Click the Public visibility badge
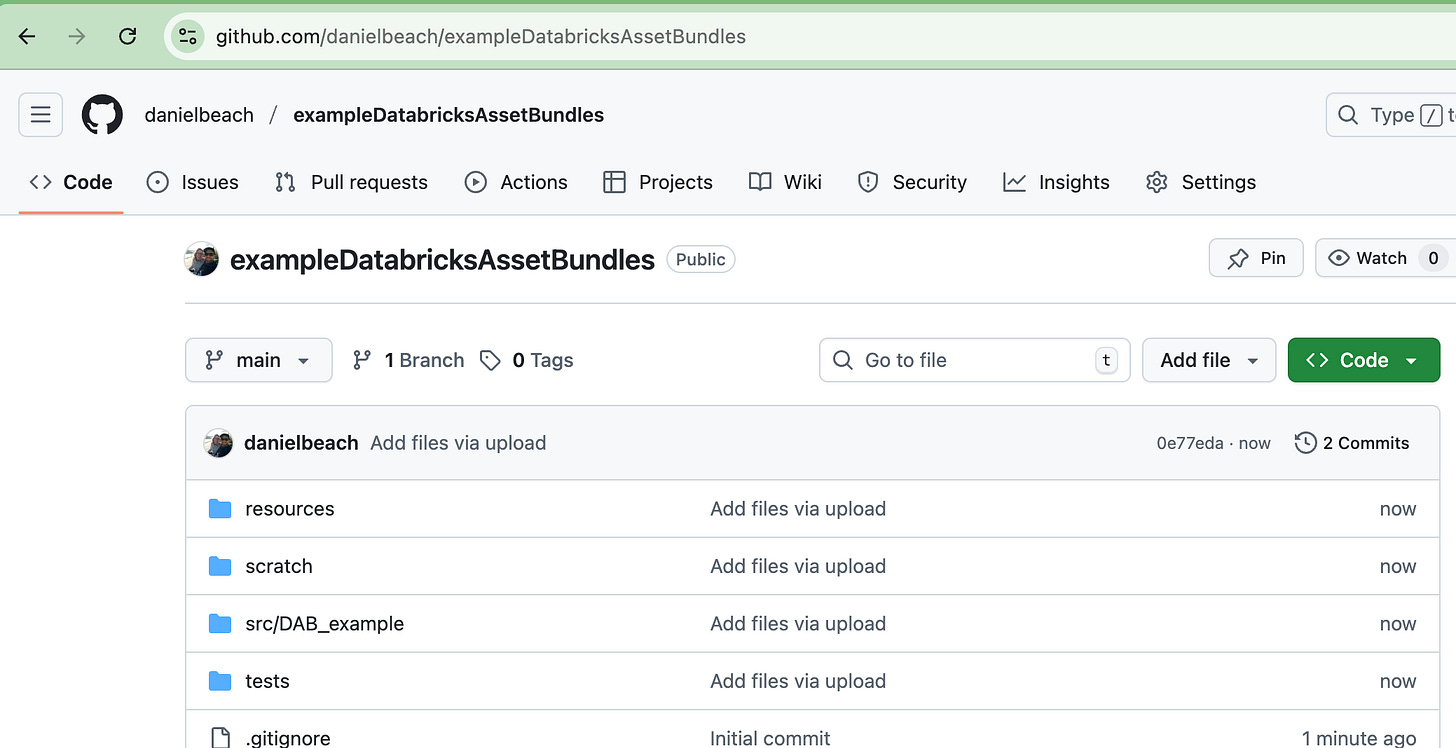The width and height of the screenshot is (1456, 748). (701, 259)
